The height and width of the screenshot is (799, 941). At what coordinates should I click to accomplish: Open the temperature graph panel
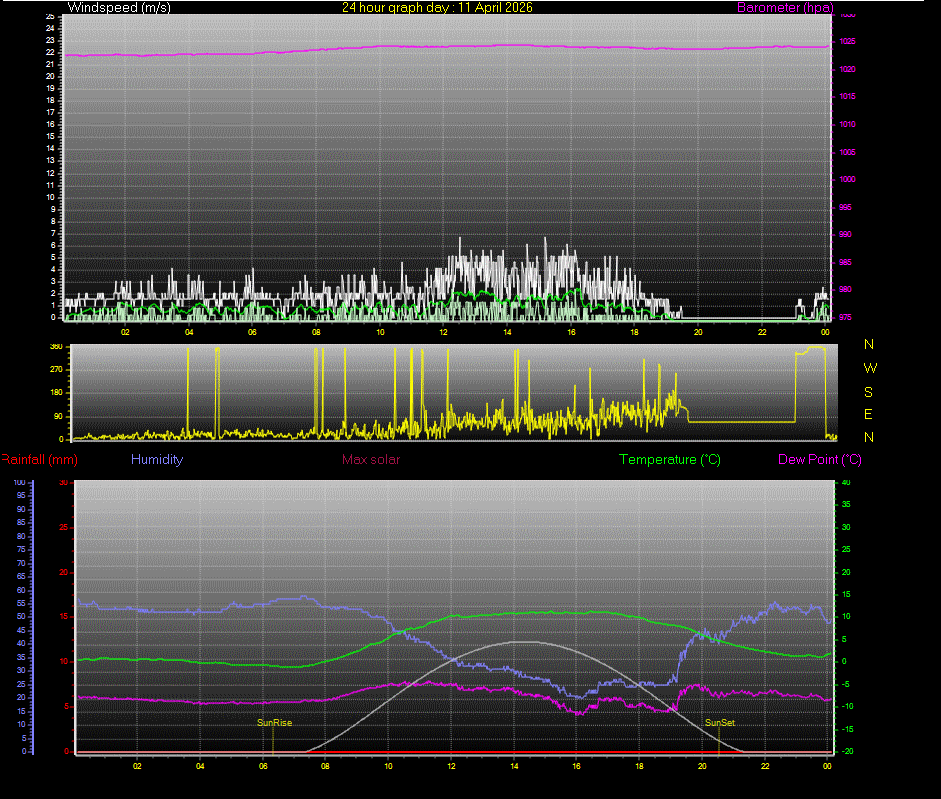coord(450,620)
